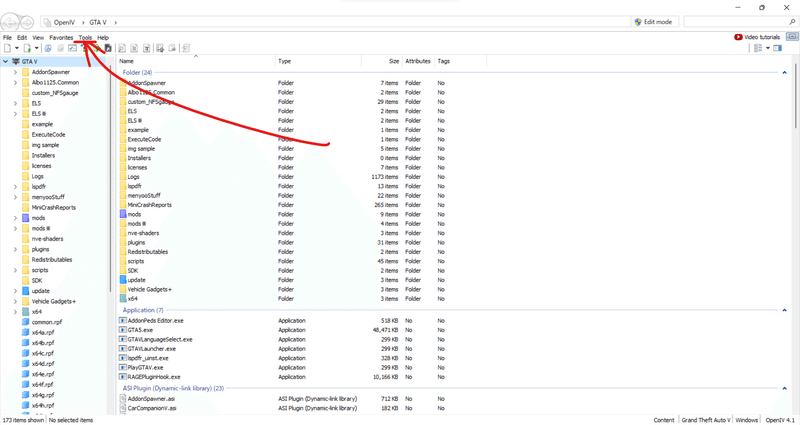The width and height of the screenshot is (800, 425).
Task: Expand the Albo1125.Common tree node
Action: tap(15, 82)
